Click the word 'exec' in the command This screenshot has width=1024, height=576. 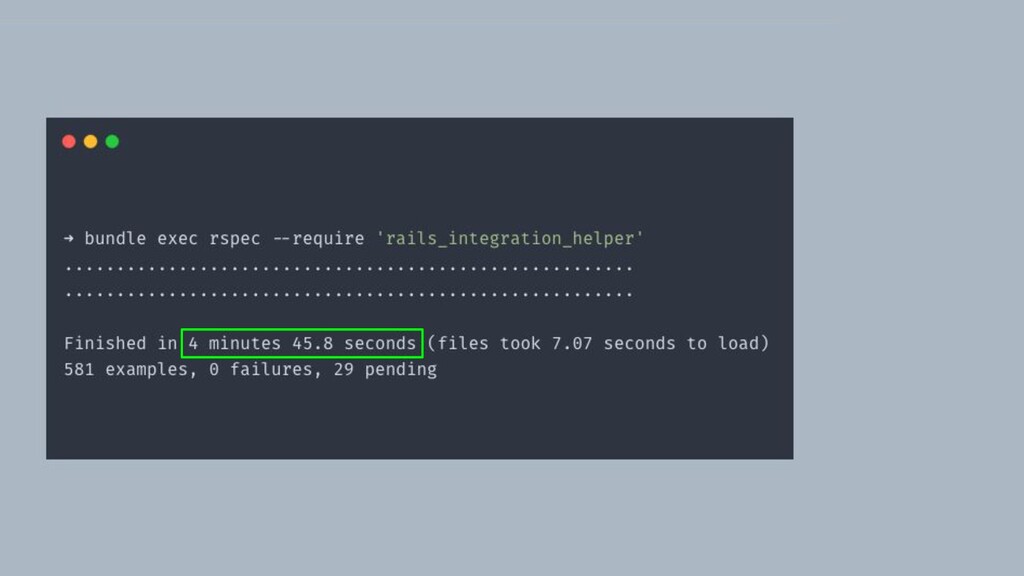click(177, 238)
